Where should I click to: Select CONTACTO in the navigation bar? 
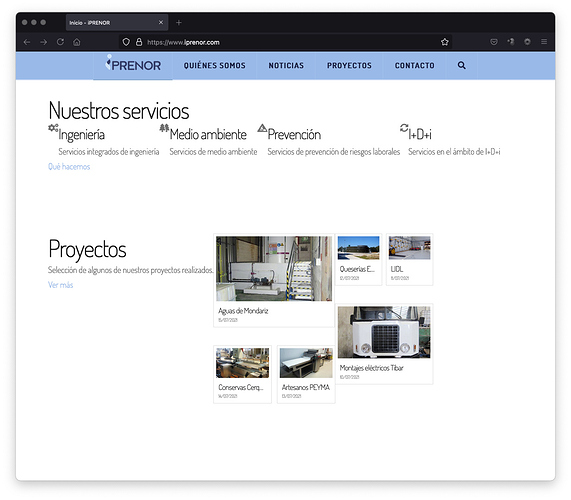point(415,66)
